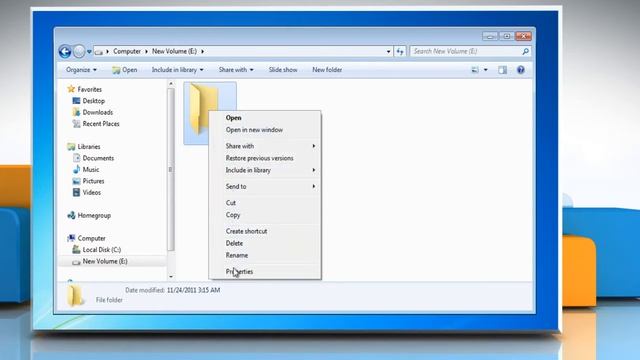Select Videos library in navigation pane

click(91, 192)
